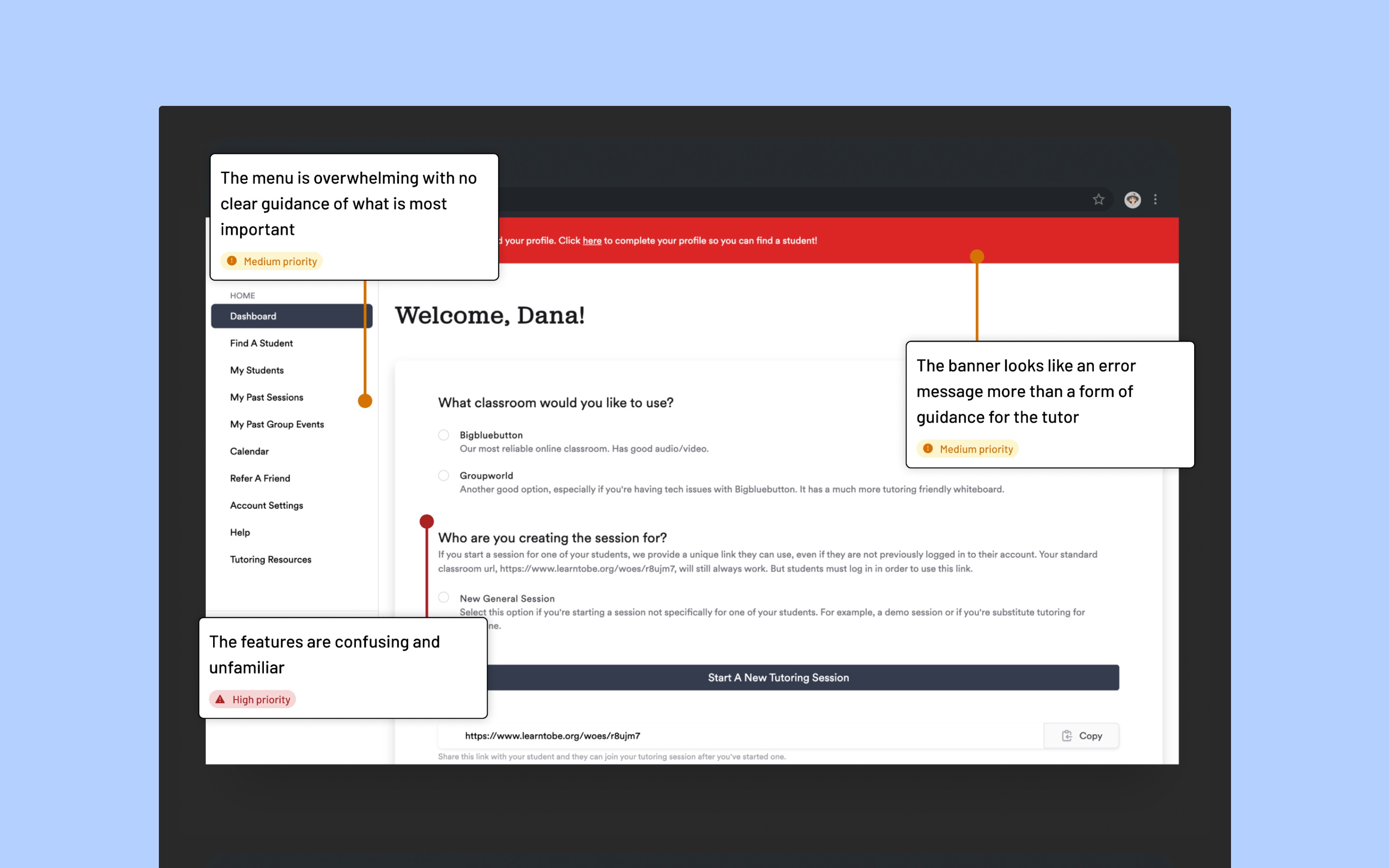View My Past Sessions
The height and width of the screenshot is (868, 1389).
point(267,397)
